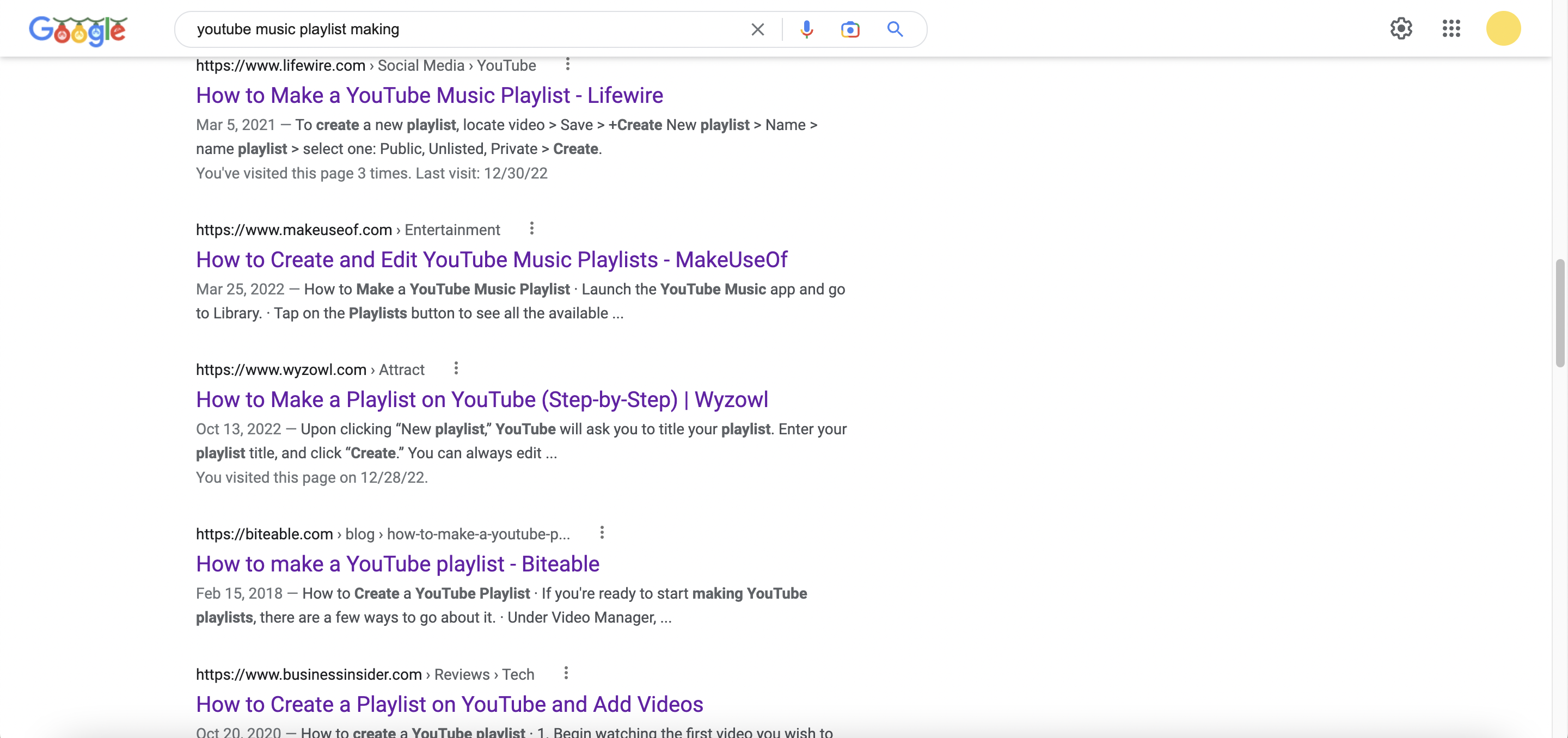Clear the search box with the X icon
This screenshot has width=1568, height=738.
[x=757, y=29]
